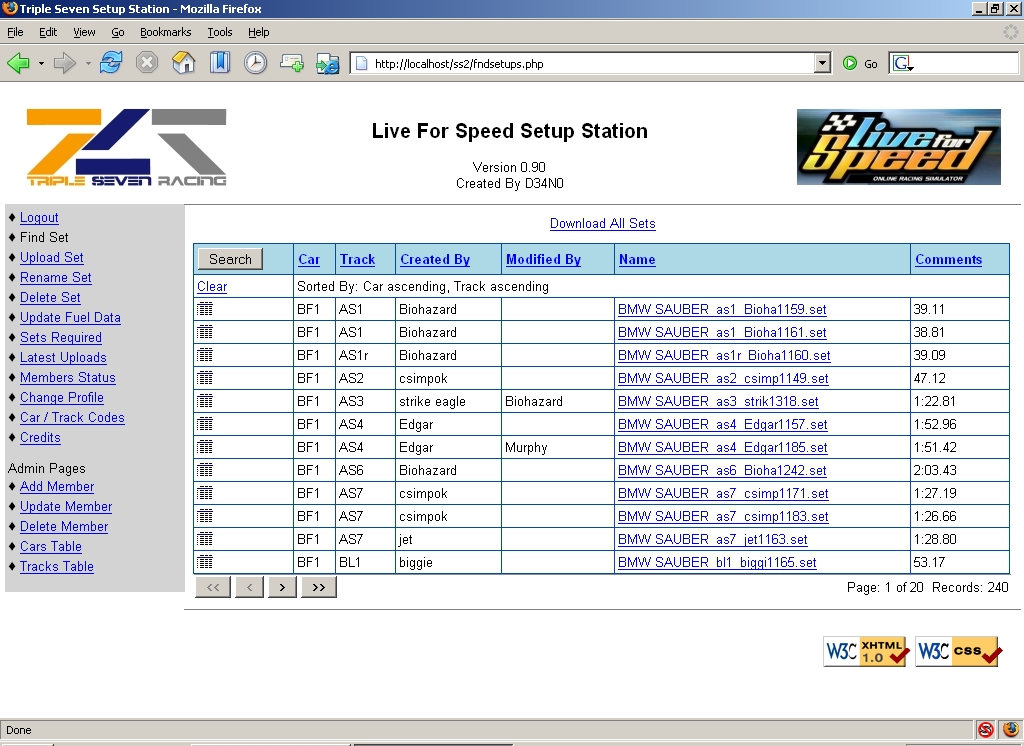Go to the next page button
The width and height of the screenshot is (1024, 746).
(282, 587)
